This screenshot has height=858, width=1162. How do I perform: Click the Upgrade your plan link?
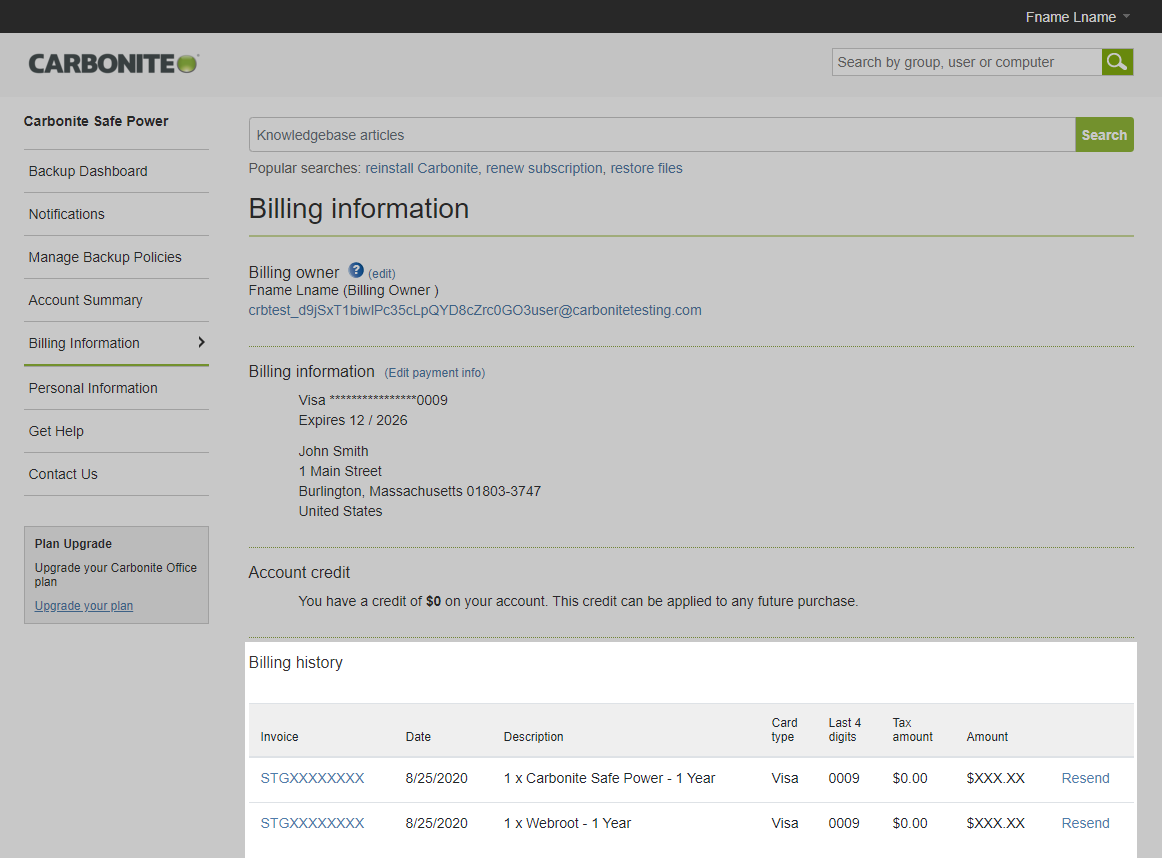coord(83,605)
